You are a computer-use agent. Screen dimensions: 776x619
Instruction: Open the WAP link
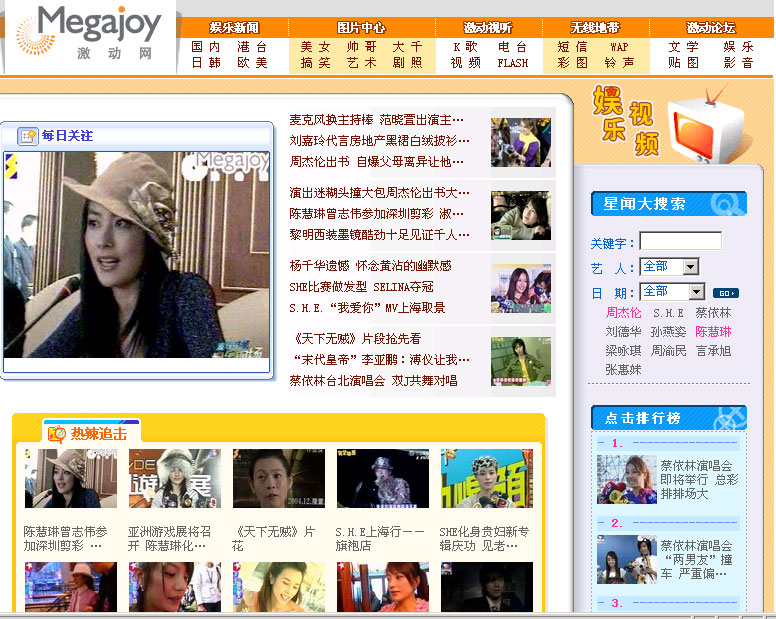point(619,47)
